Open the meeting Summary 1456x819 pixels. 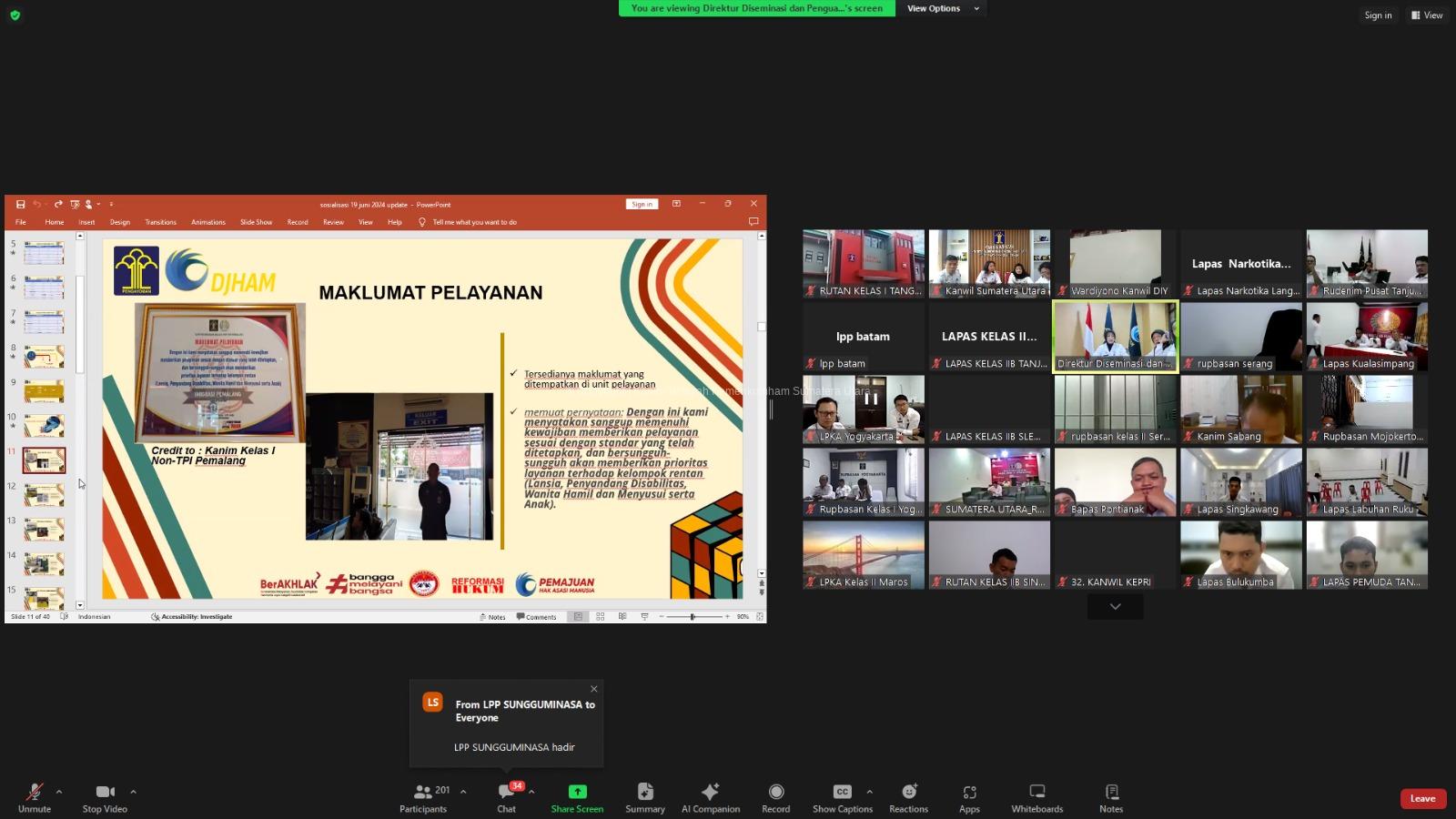[x=645, y=797]
